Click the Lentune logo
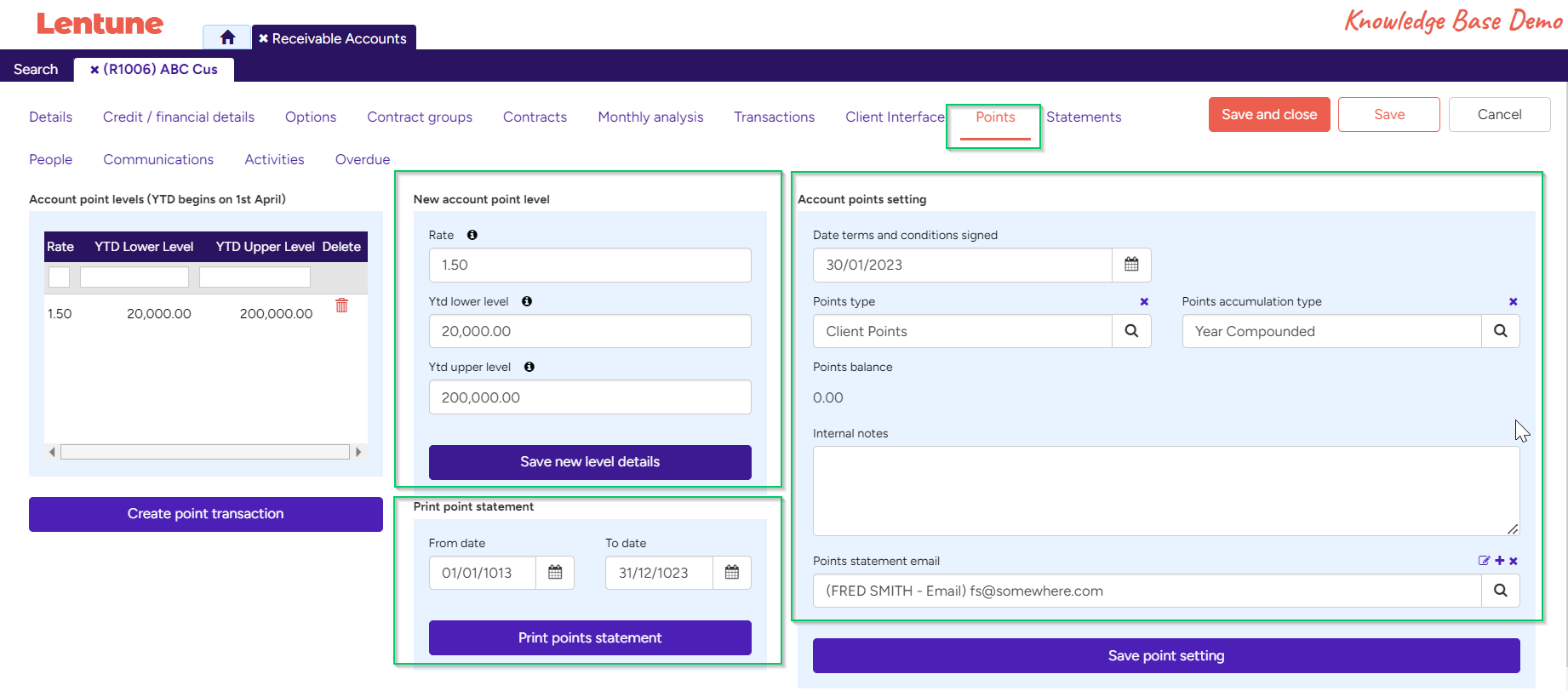The width and height of the screenshot is (1568, 691). click(x=100, y=24)
